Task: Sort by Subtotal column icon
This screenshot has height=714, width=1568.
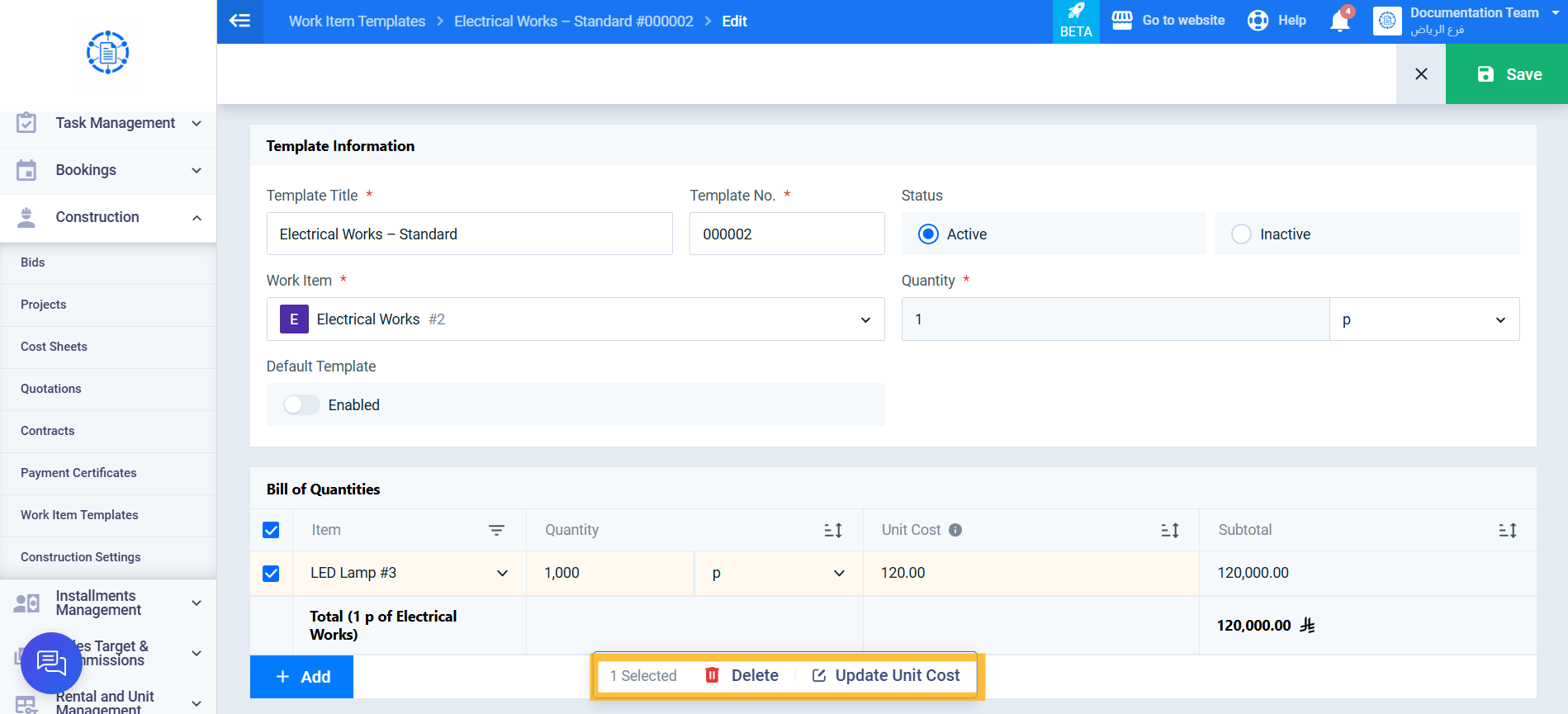Action: [1508, 531]
